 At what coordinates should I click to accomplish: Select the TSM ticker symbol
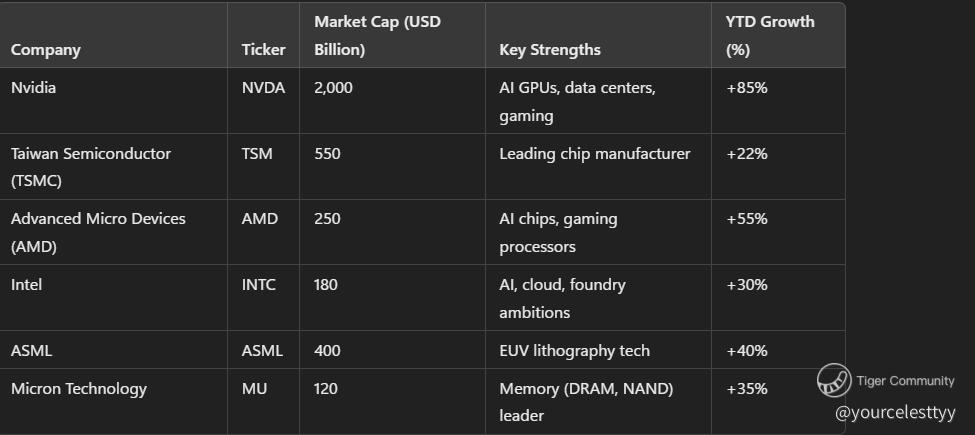257,154
